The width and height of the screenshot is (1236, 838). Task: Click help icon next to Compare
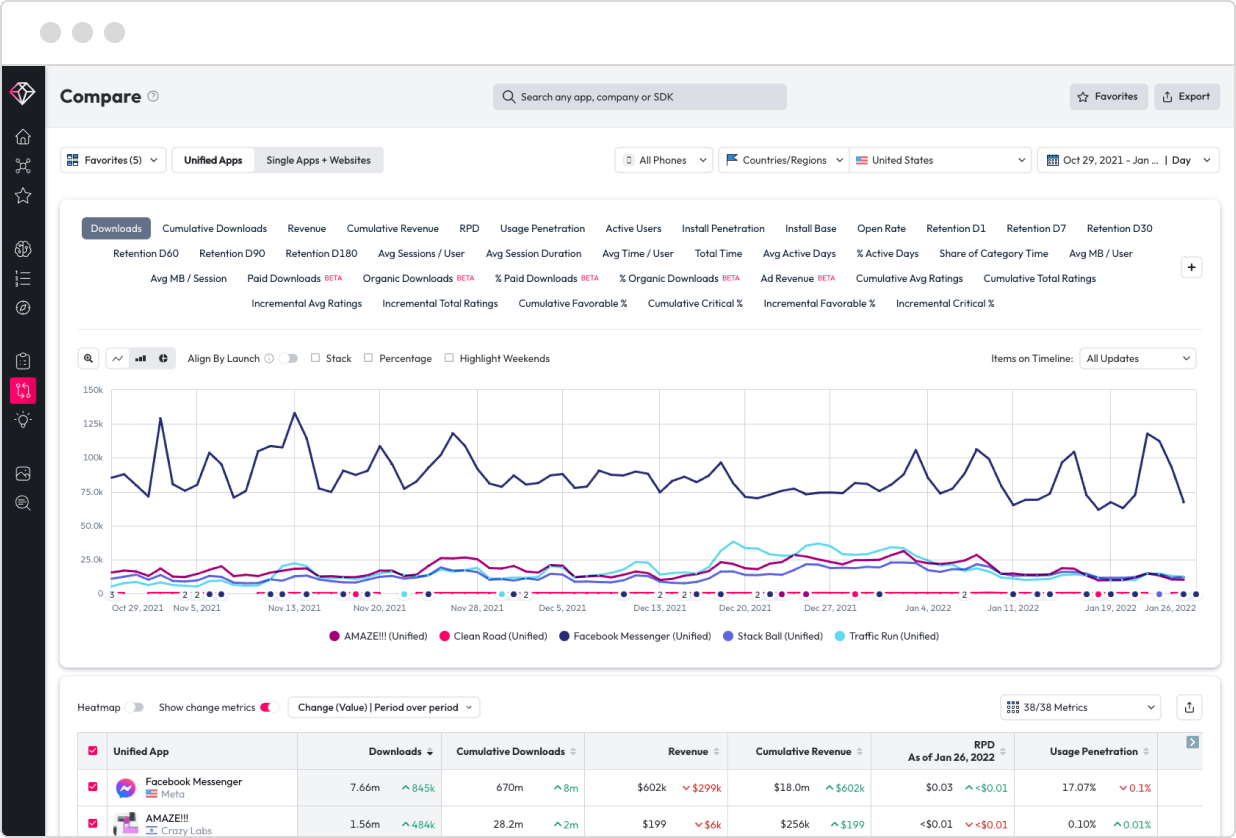point(153,97)
